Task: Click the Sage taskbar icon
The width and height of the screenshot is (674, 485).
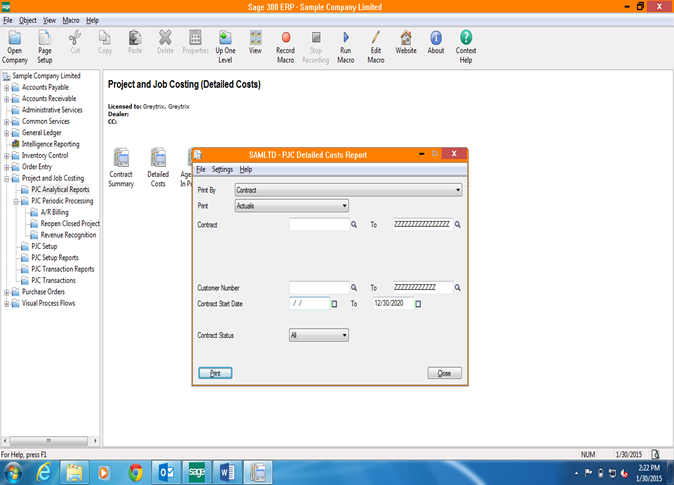Action: click(197, 473)
